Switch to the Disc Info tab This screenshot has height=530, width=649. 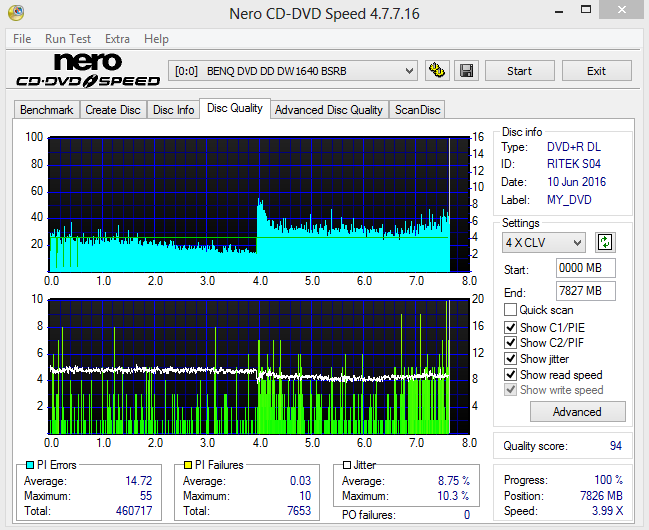(x=173, y=110)
